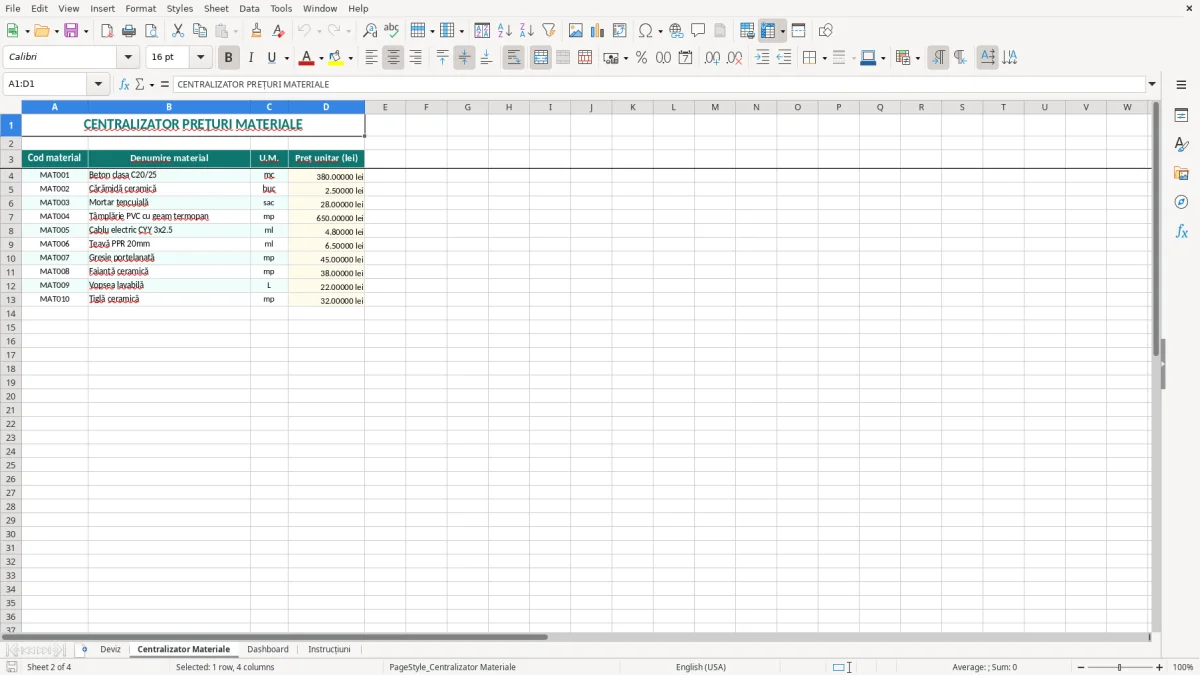Apply the yellow background color swatch
Image resolution: width=1200 pixels, height=675 pixels.
click(336, 58)
